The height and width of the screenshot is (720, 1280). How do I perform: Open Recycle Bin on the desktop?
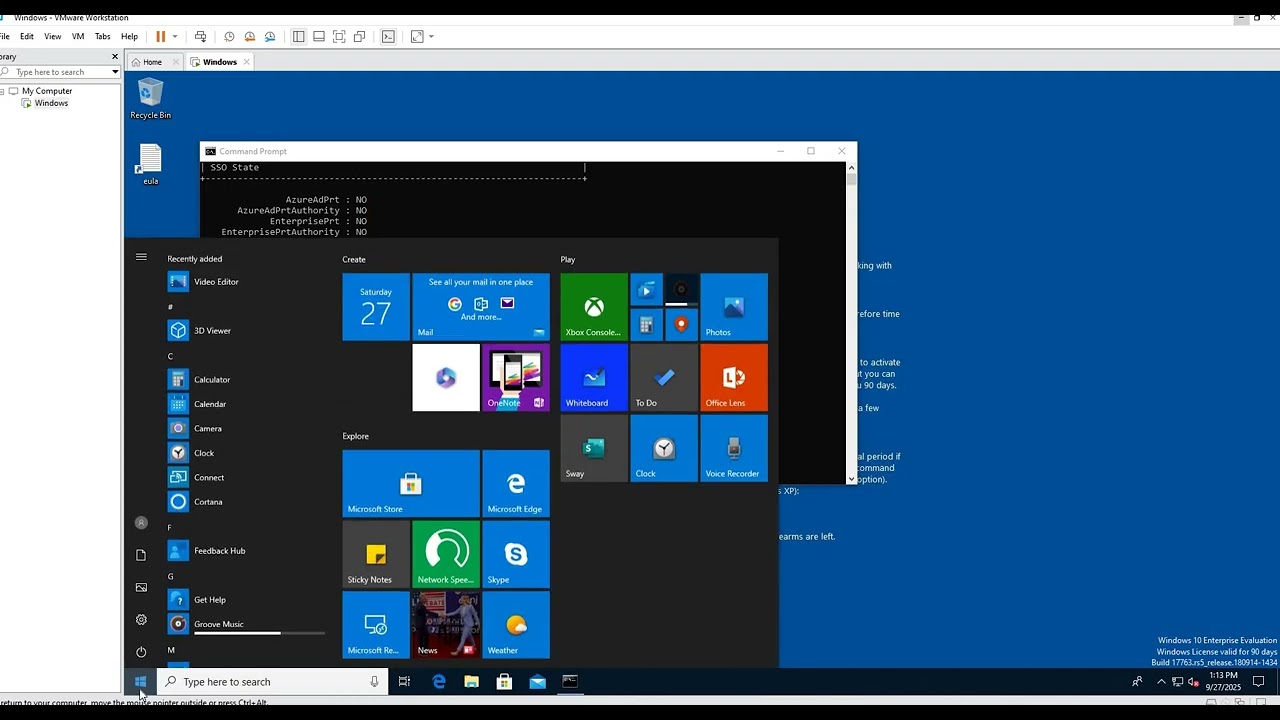point(150,100)
